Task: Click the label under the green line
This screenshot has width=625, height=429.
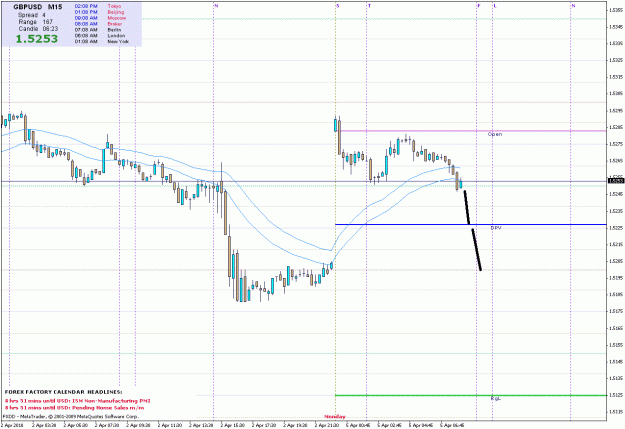Action: coord(495,398)
